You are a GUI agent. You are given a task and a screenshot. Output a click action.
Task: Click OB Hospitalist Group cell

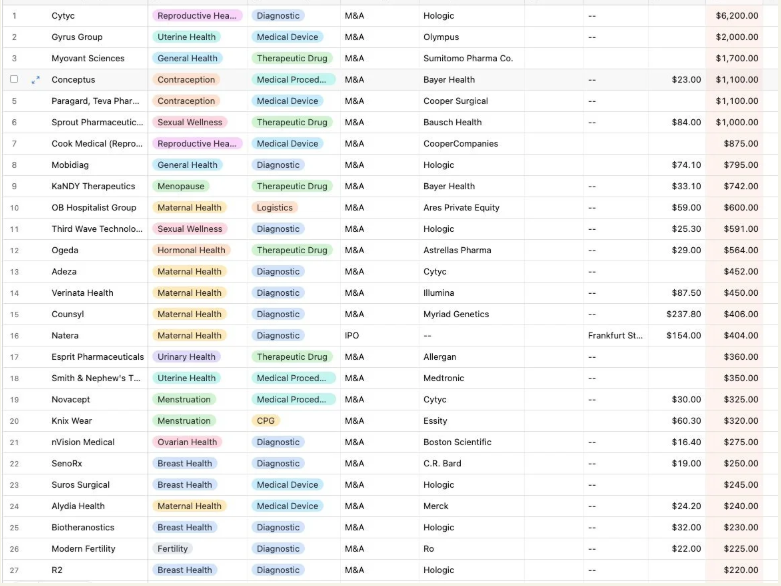[94, 208]
